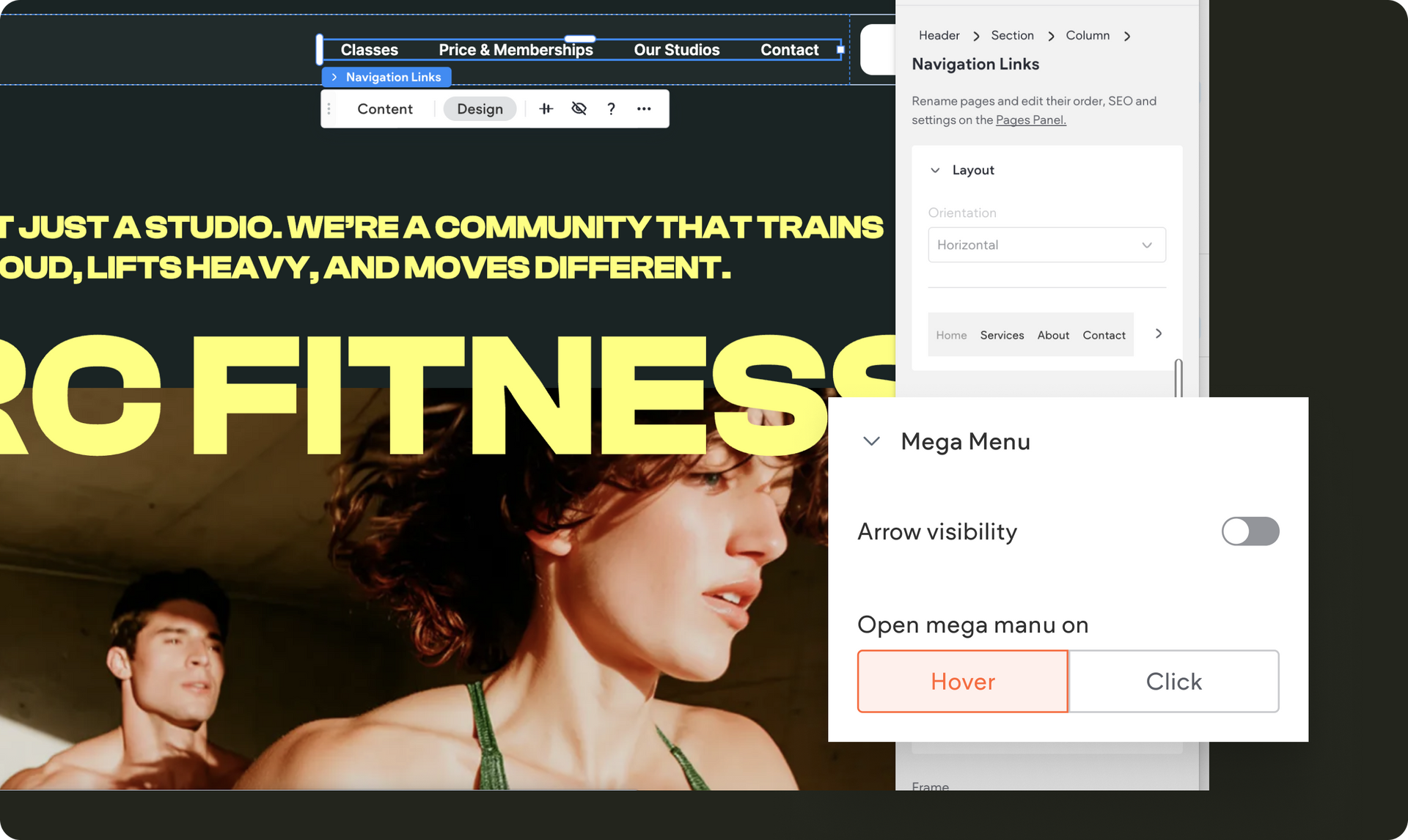Switch to the Design tab
This screenshot has width=1408, height=840.
click(480, 108)
